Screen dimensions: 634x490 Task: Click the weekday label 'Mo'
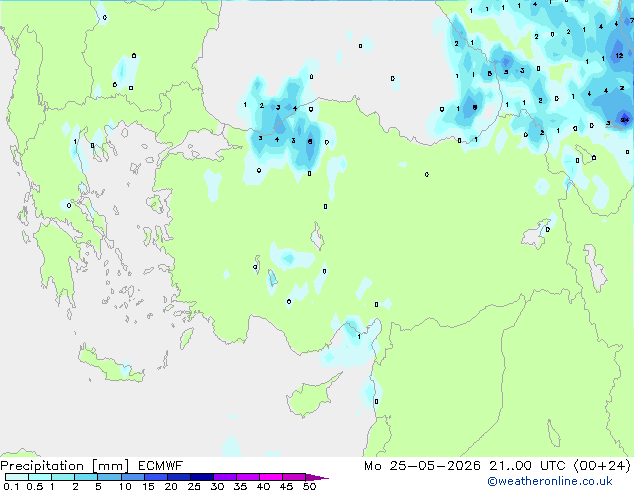coord(372,466)
